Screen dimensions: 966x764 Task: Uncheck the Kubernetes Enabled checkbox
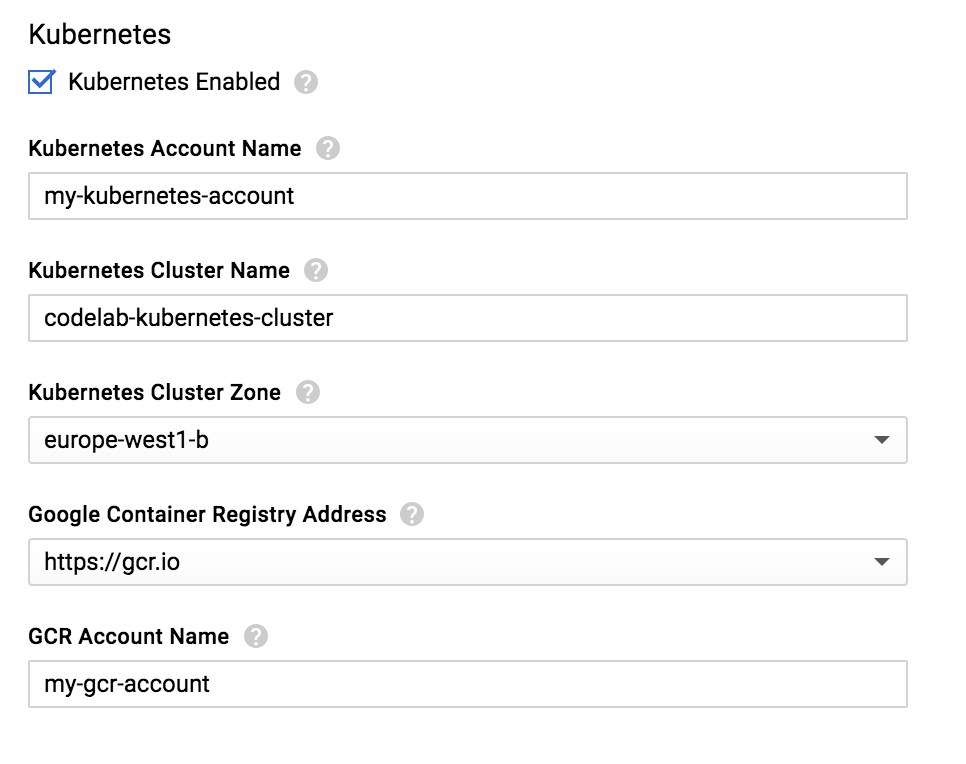41,81
